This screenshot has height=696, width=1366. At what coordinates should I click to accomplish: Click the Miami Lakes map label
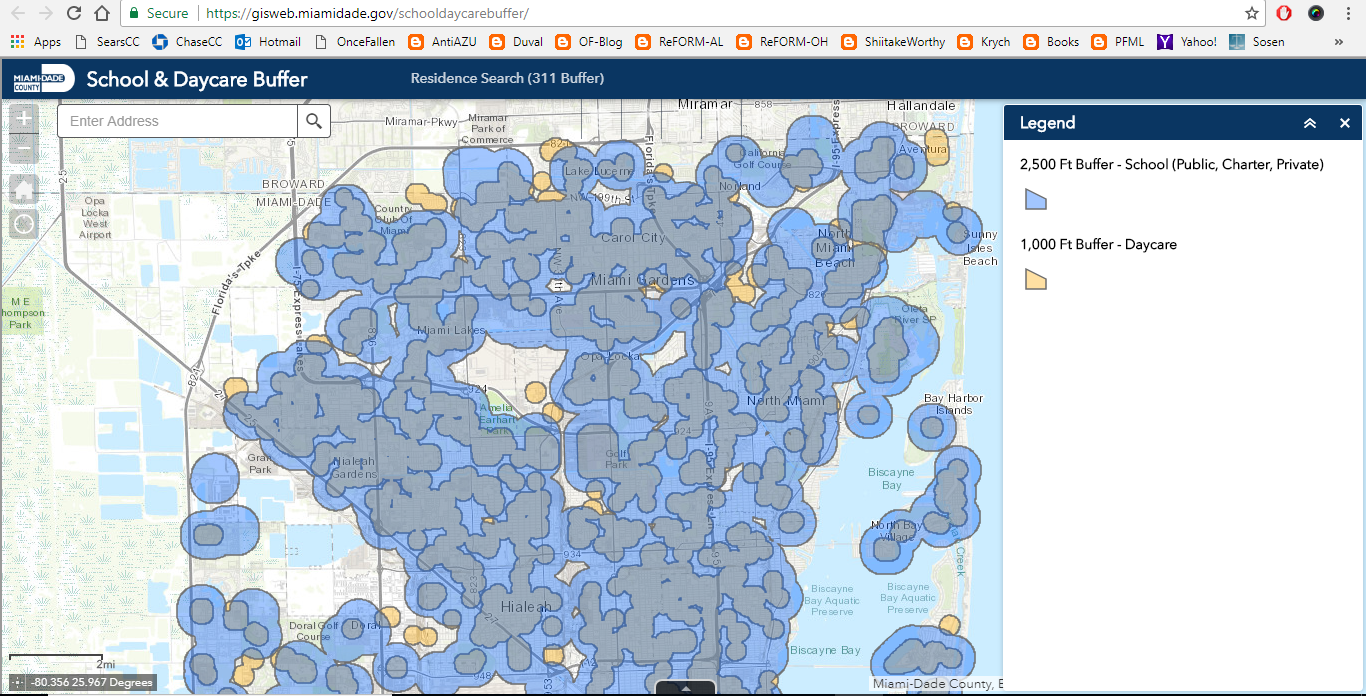tap(452, 330)
